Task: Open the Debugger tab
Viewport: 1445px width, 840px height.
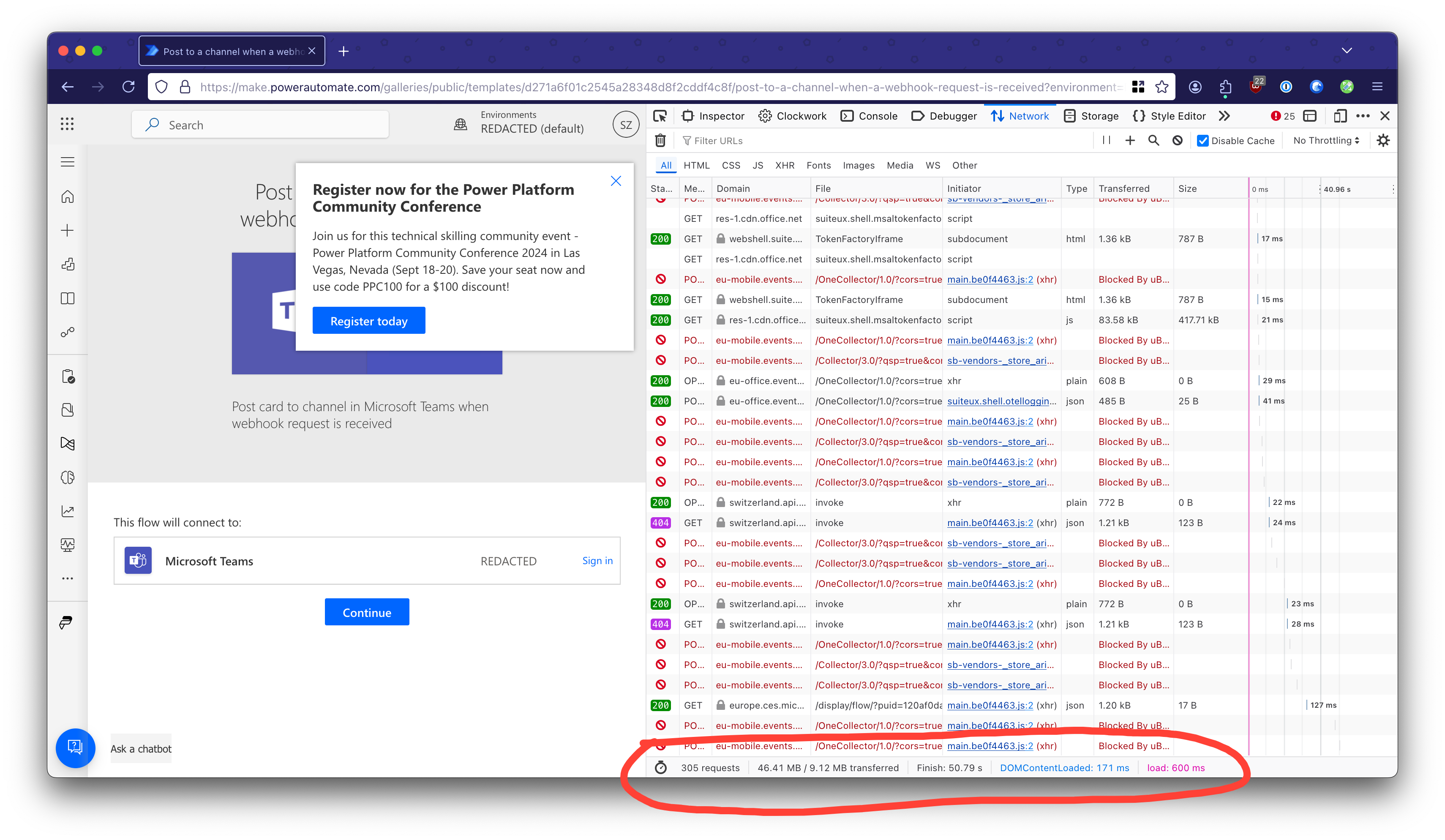Action: pyautogui.click(x=944, y=116)
